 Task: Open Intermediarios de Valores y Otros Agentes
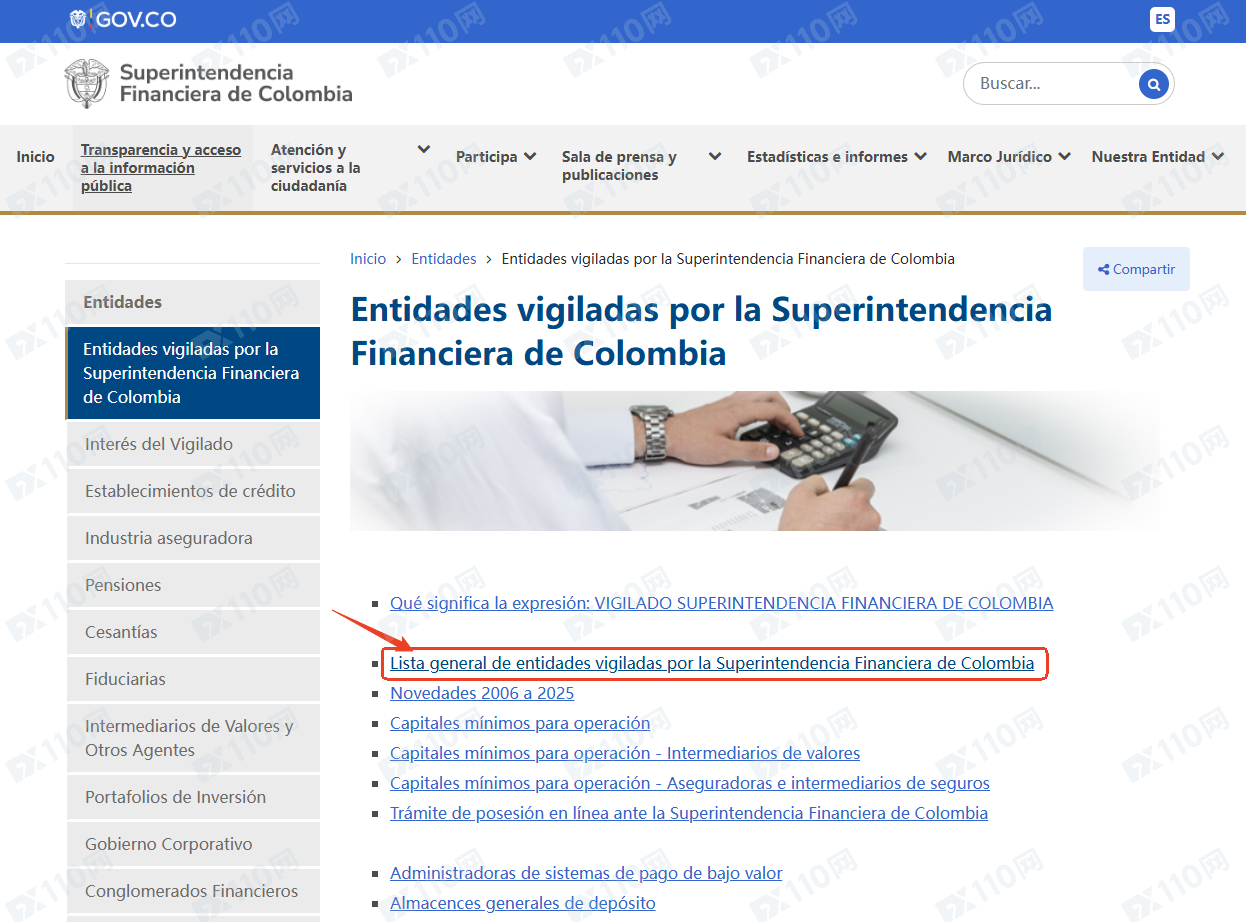(x=193, y=738)
